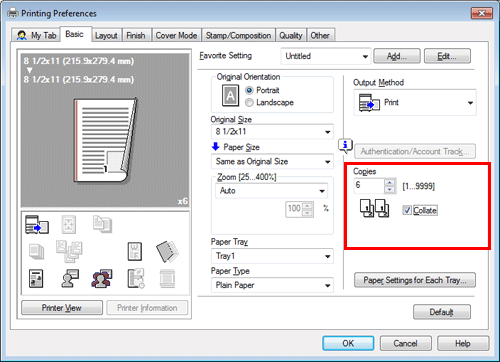This screenshot has height=362, width=500.
Task: Click the Copies number input field
Action: click(x=369, y=186)
